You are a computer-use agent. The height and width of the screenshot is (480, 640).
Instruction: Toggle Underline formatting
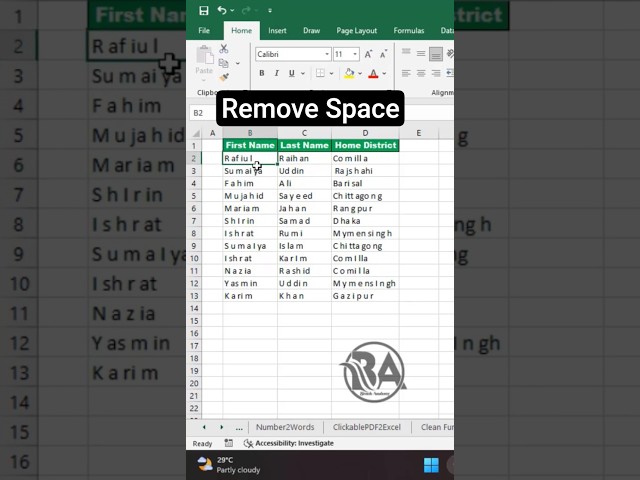click(x=291, y=73)
